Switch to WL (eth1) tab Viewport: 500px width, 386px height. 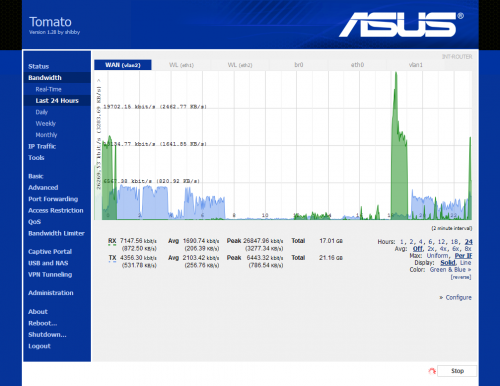(181, 65)
